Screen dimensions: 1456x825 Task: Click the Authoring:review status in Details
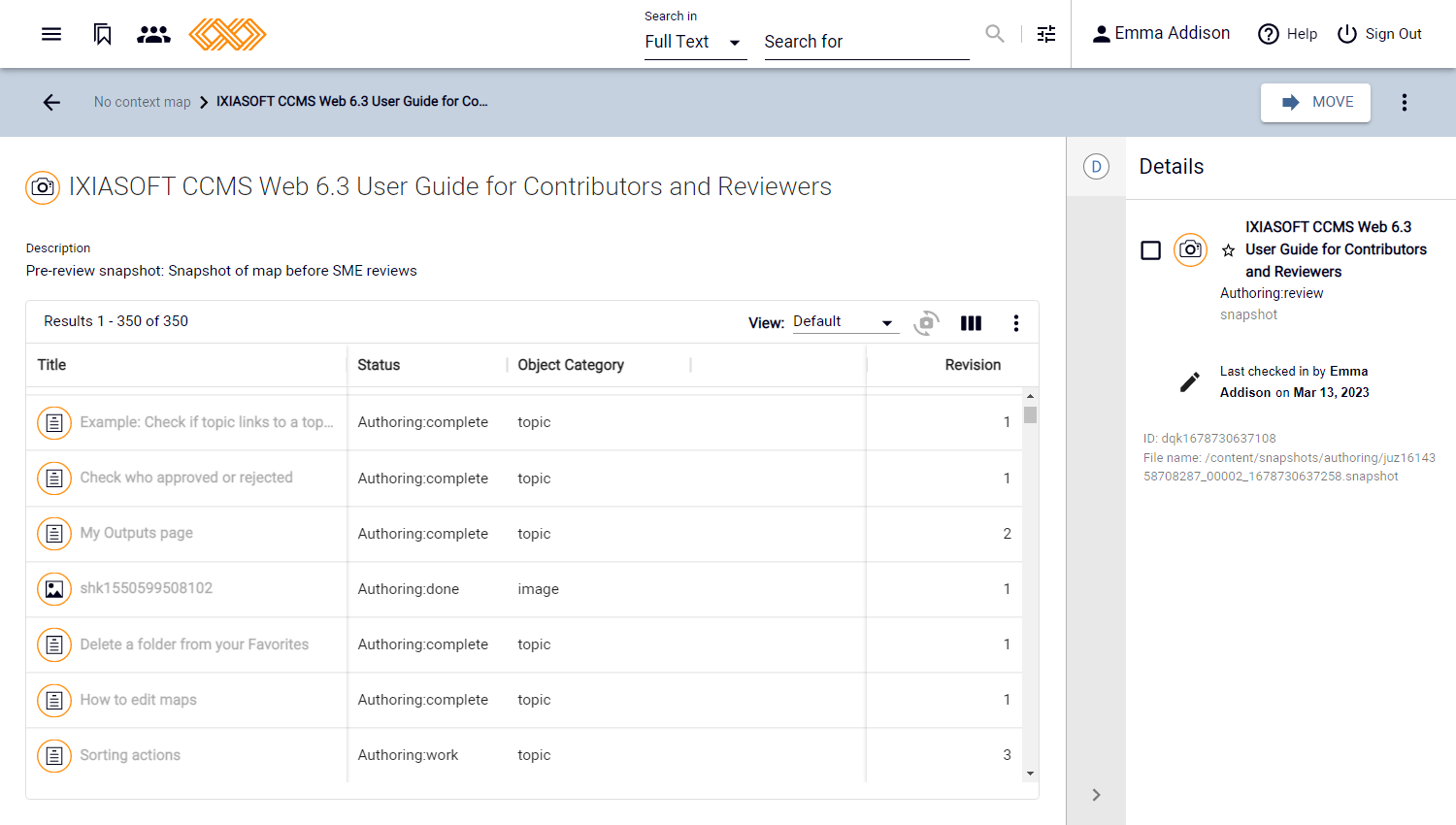pos(1272,293)
